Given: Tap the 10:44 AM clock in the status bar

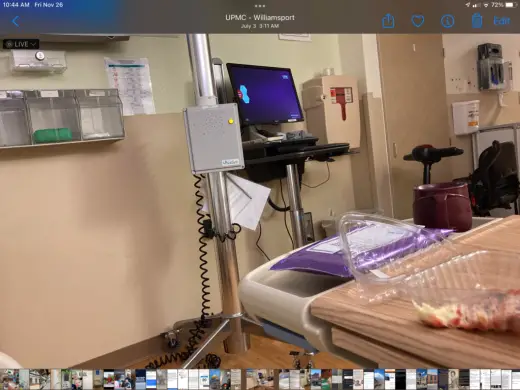Looking at the screenshot, I should coord(16,5).
